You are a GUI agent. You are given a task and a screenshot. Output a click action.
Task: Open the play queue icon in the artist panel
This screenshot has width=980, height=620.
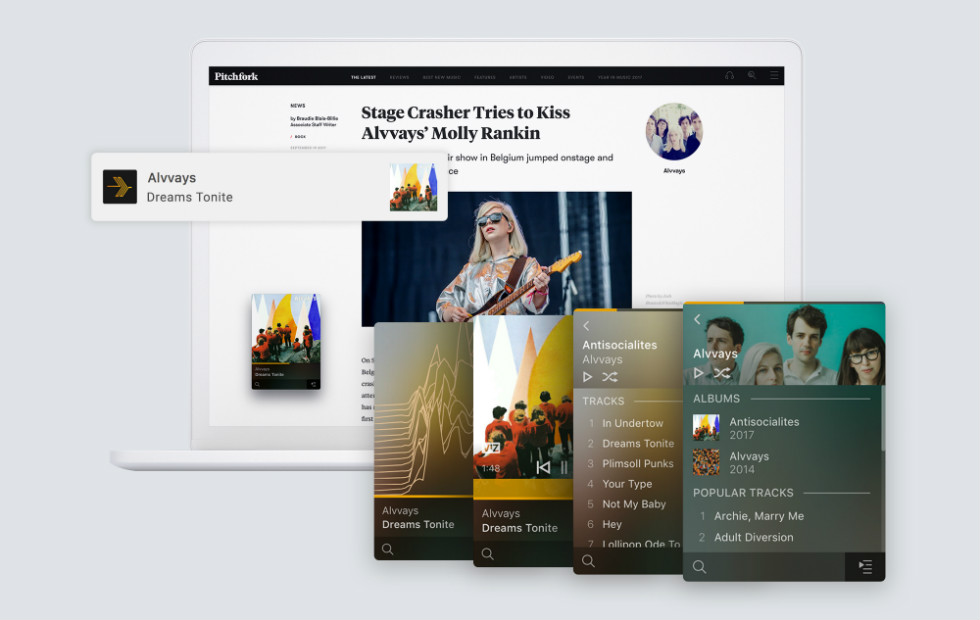[865, 567]
